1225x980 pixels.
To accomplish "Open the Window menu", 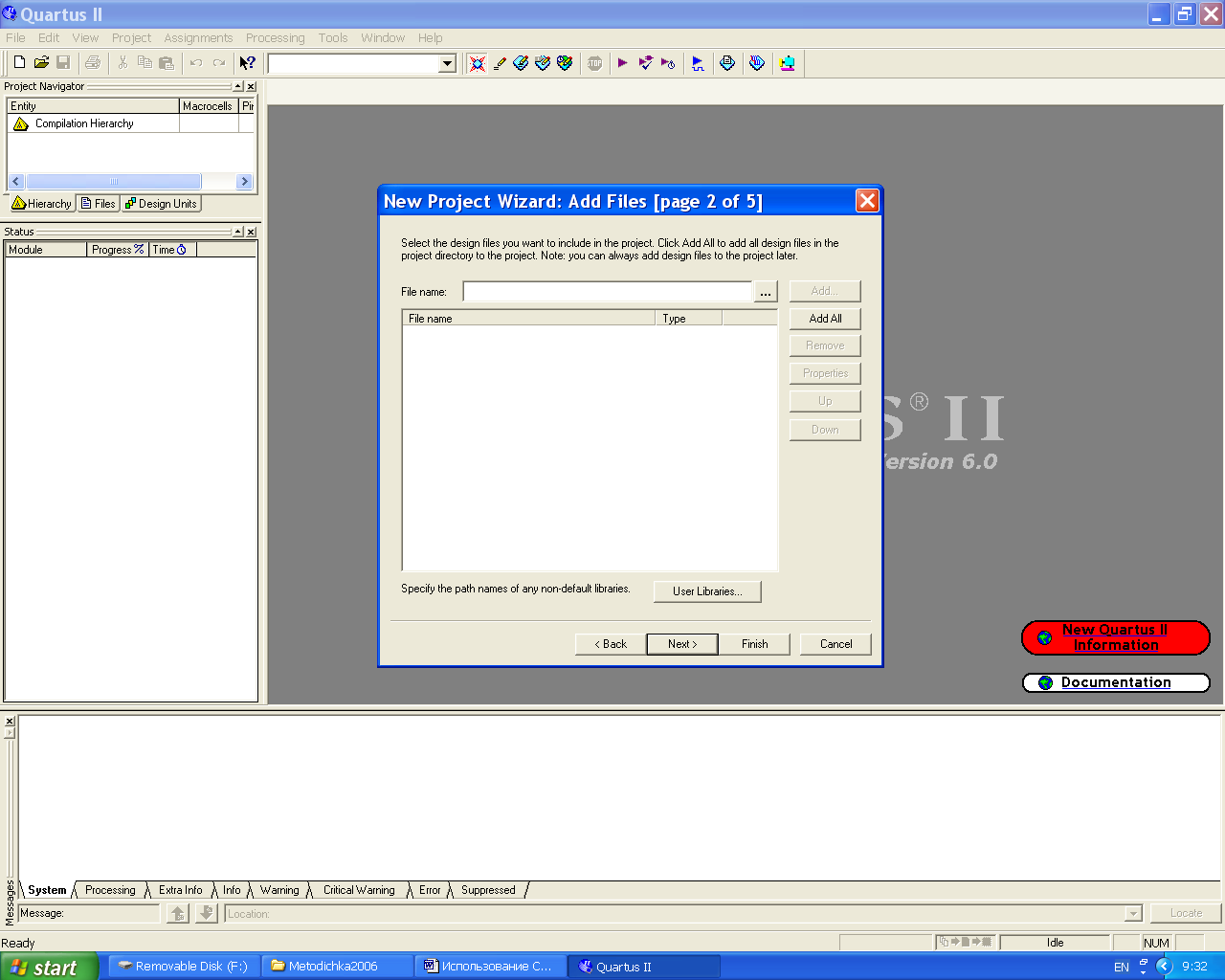I will (383, 38).
